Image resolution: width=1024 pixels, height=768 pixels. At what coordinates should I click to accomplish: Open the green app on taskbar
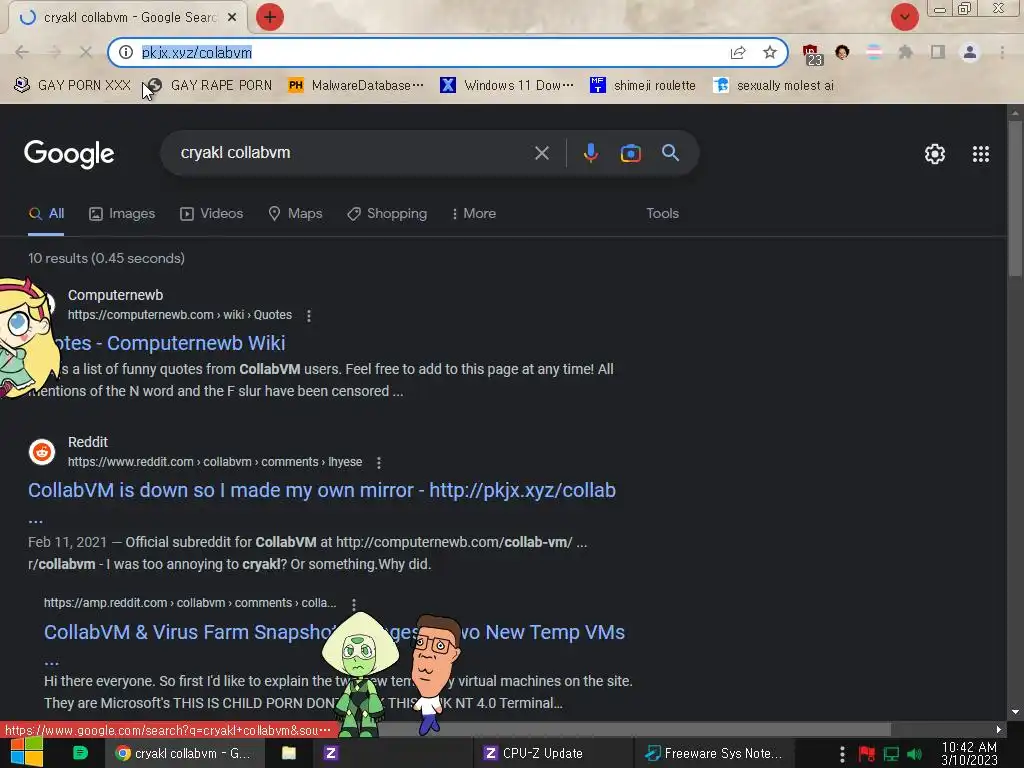coord(80,753)
